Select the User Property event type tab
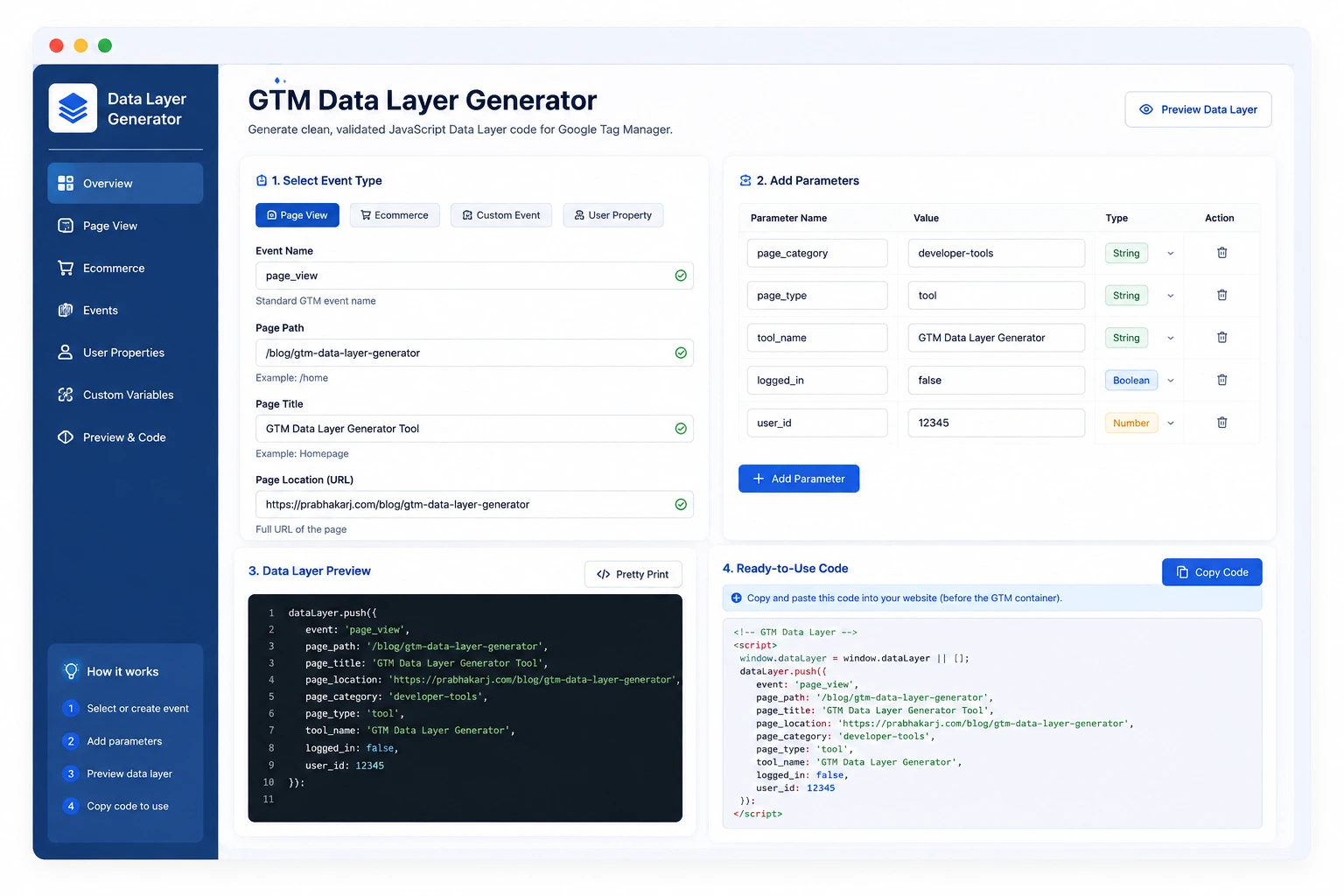Screen dimensions: 1344x896 point(613,215)
